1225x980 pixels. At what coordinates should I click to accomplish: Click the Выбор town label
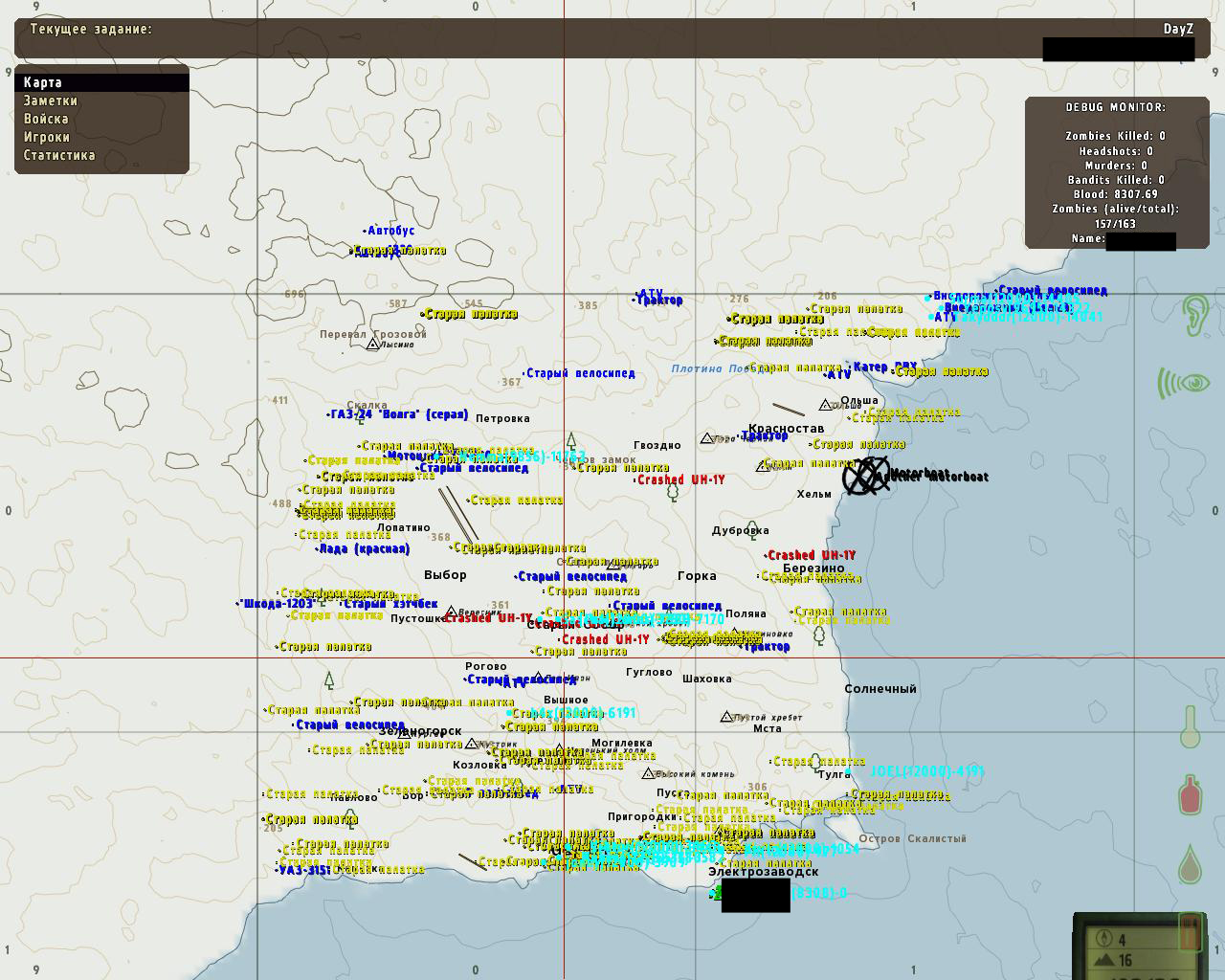pos(445,575)
